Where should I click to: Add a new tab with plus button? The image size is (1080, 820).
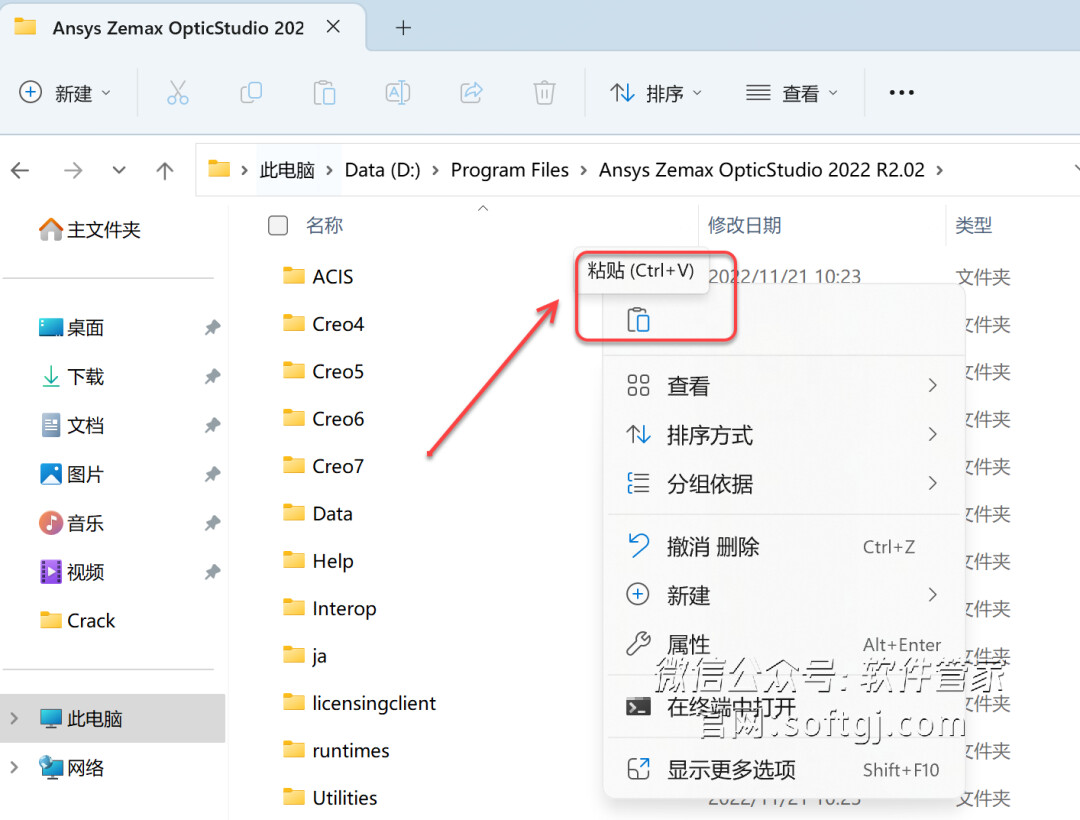tap(404, 28)
